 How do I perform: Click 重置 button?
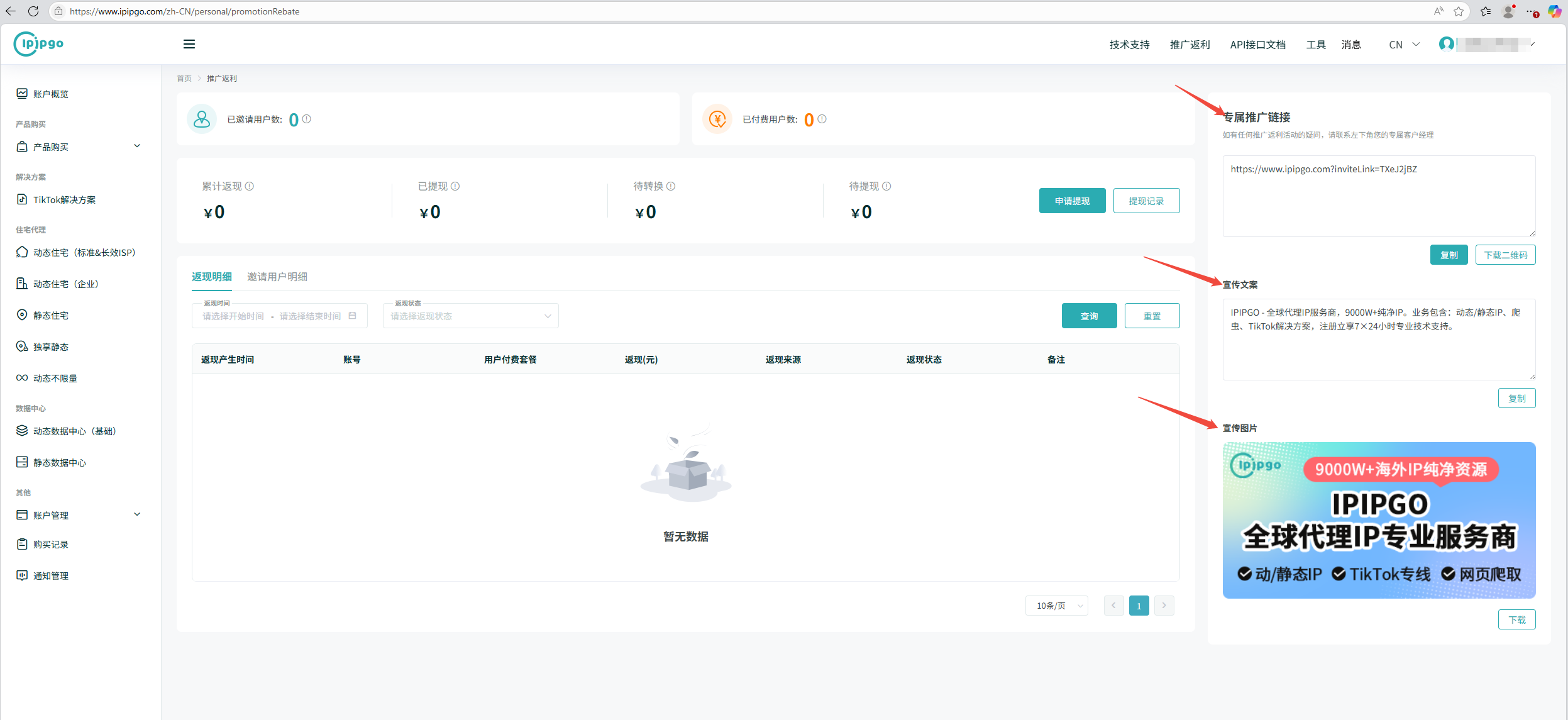(1152, 316)
